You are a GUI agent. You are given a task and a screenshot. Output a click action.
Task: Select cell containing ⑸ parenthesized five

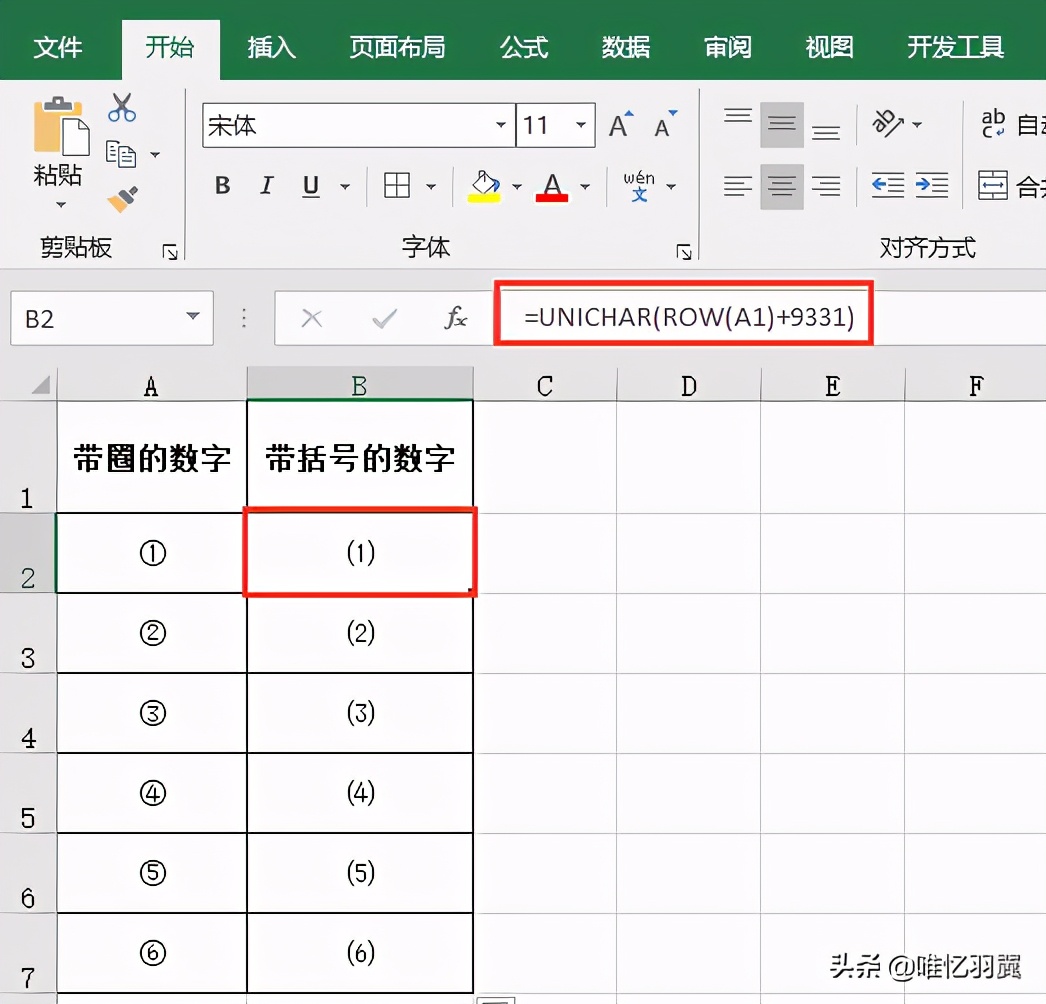click(x=360, y=873)
